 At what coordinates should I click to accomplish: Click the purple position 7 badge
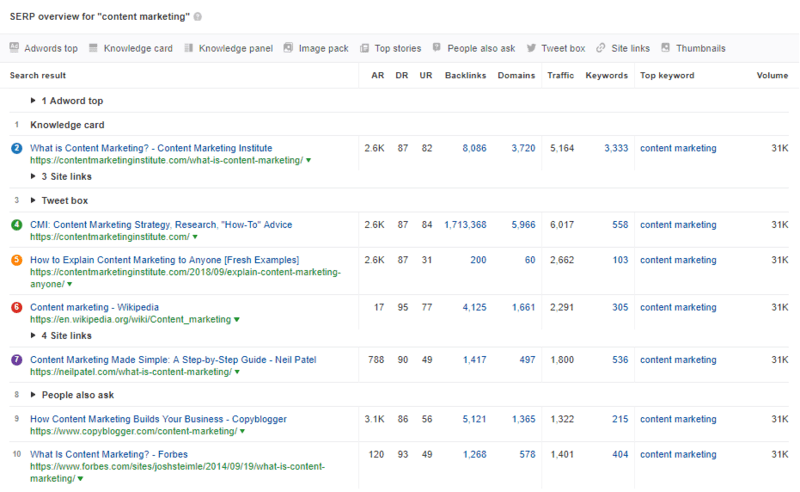click(x=17, y=360)
